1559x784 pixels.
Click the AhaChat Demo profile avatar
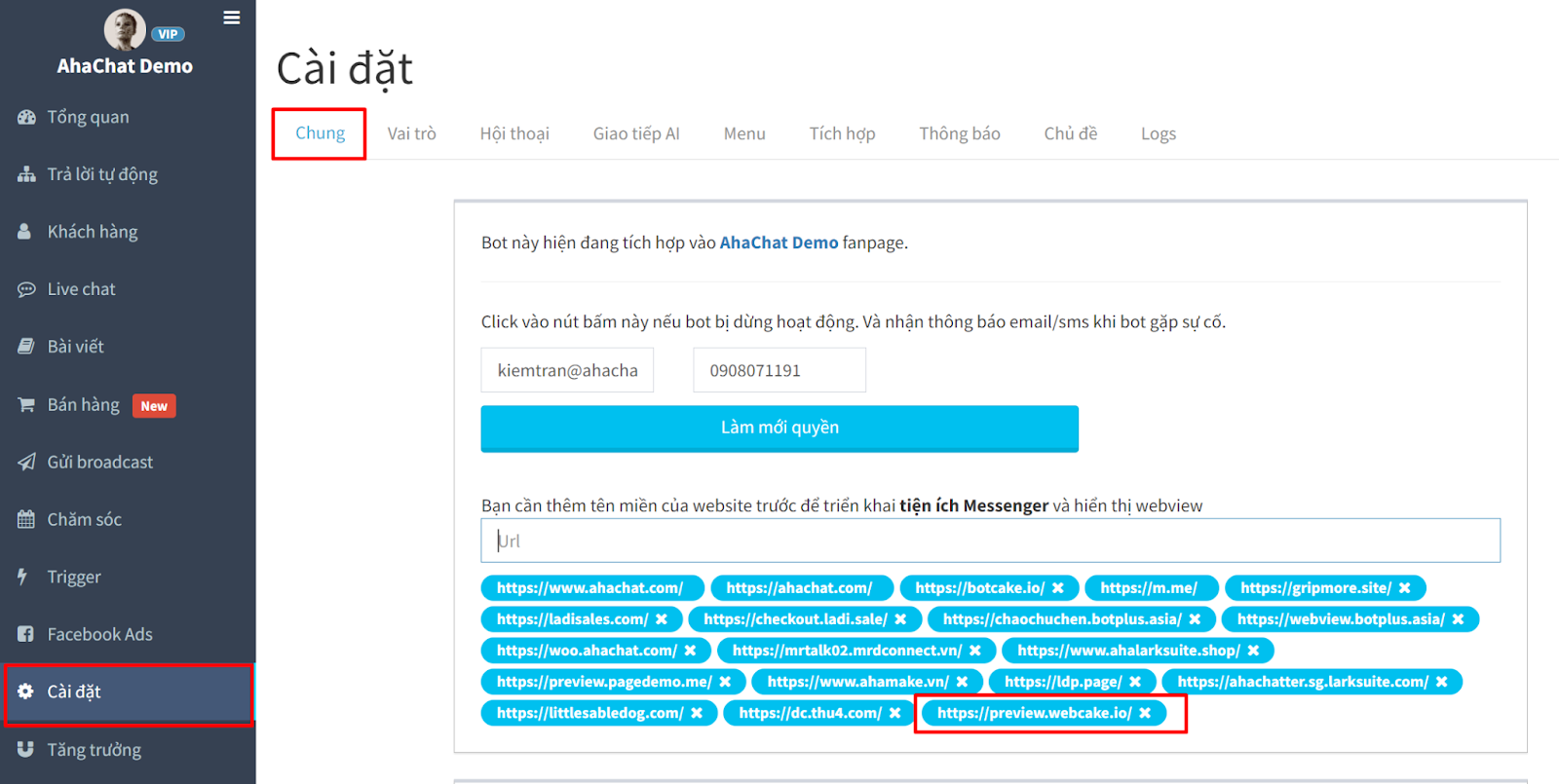[x=125, y=29]
